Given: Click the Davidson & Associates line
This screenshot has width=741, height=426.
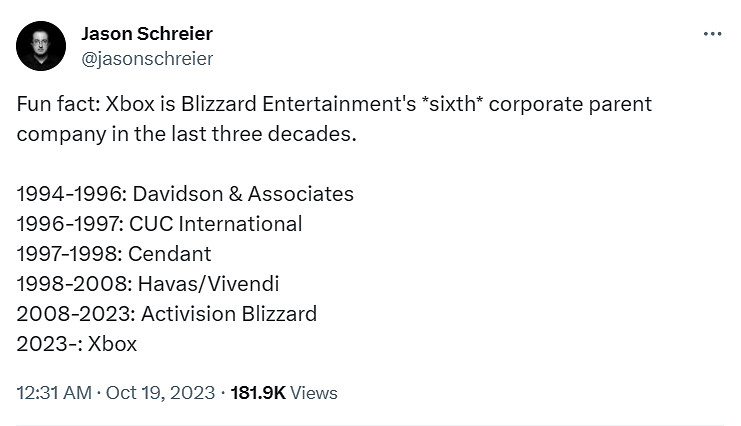Looking at the screenshot, I should point(185,193).
